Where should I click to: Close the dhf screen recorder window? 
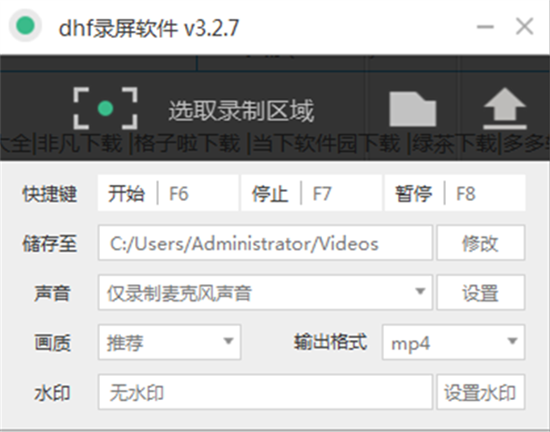[x=525, y=26]
